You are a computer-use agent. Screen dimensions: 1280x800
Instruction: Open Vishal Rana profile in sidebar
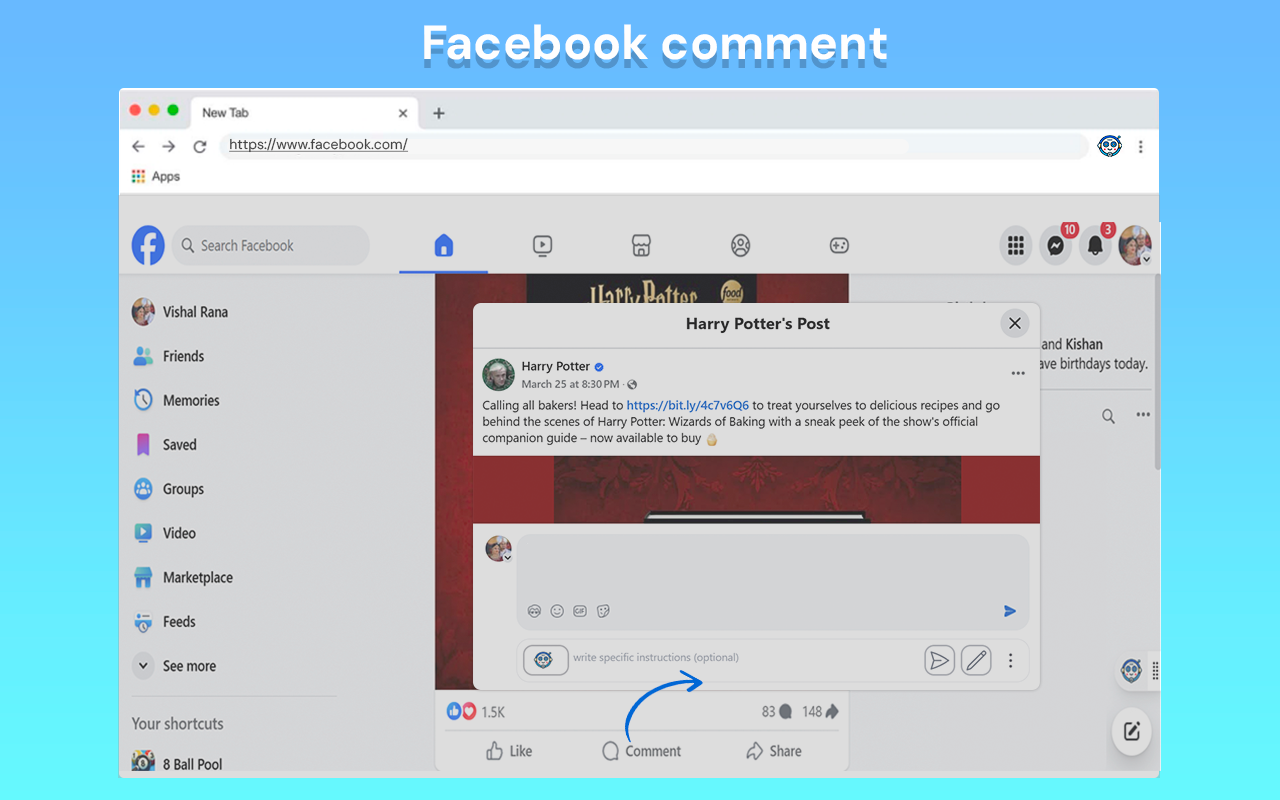tap(180, 312)
